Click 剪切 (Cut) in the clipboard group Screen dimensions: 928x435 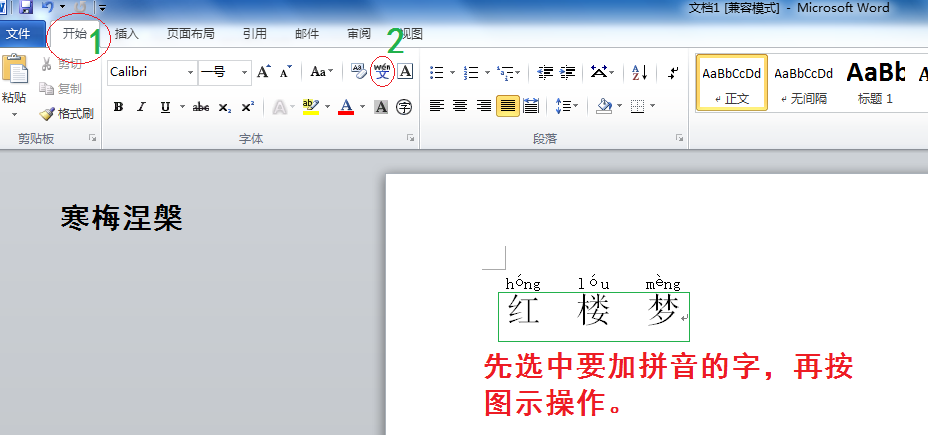(x=61, y=64)
